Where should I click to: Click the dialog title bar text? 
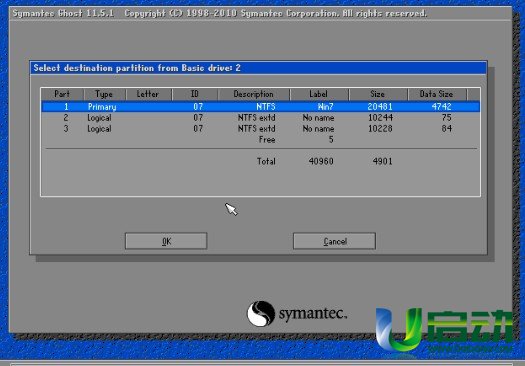tap(137, 68)
